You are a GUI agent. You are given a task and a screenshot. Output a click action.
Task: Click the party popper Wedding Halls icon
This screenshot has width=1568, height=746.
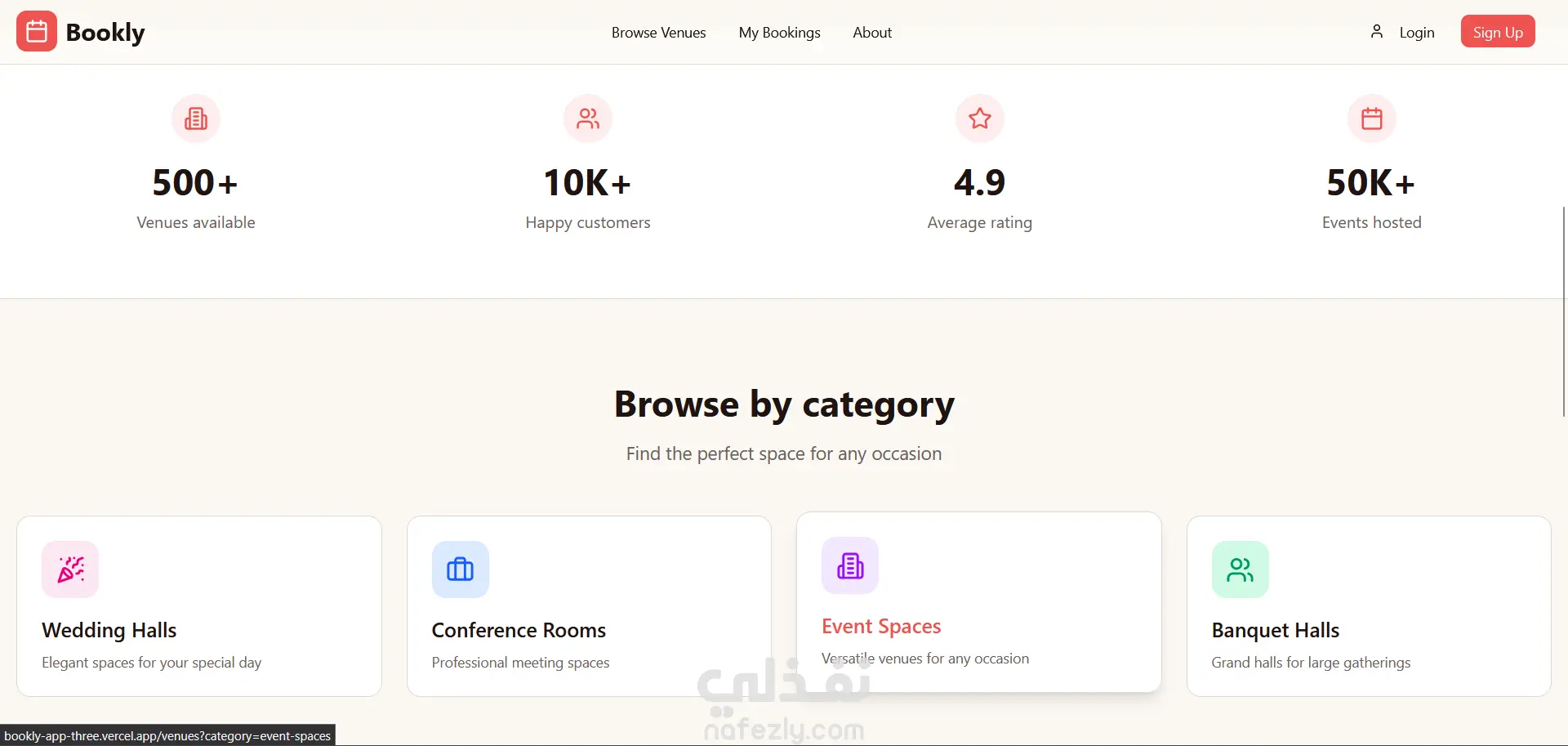pos(70,570)
